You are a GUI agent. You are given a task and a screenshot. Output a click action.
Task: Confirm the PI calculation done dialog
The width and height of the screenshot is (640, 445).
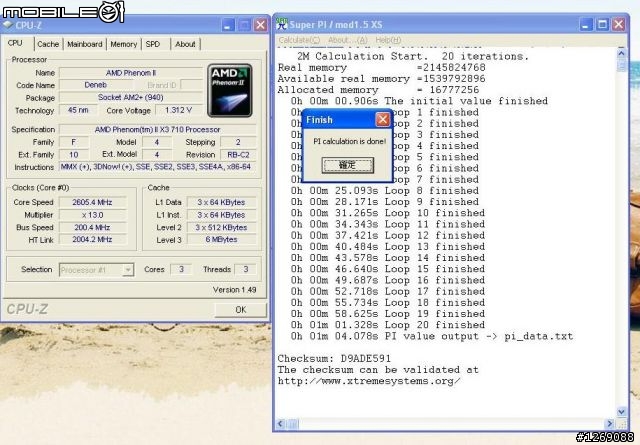[x=347, y=165]
